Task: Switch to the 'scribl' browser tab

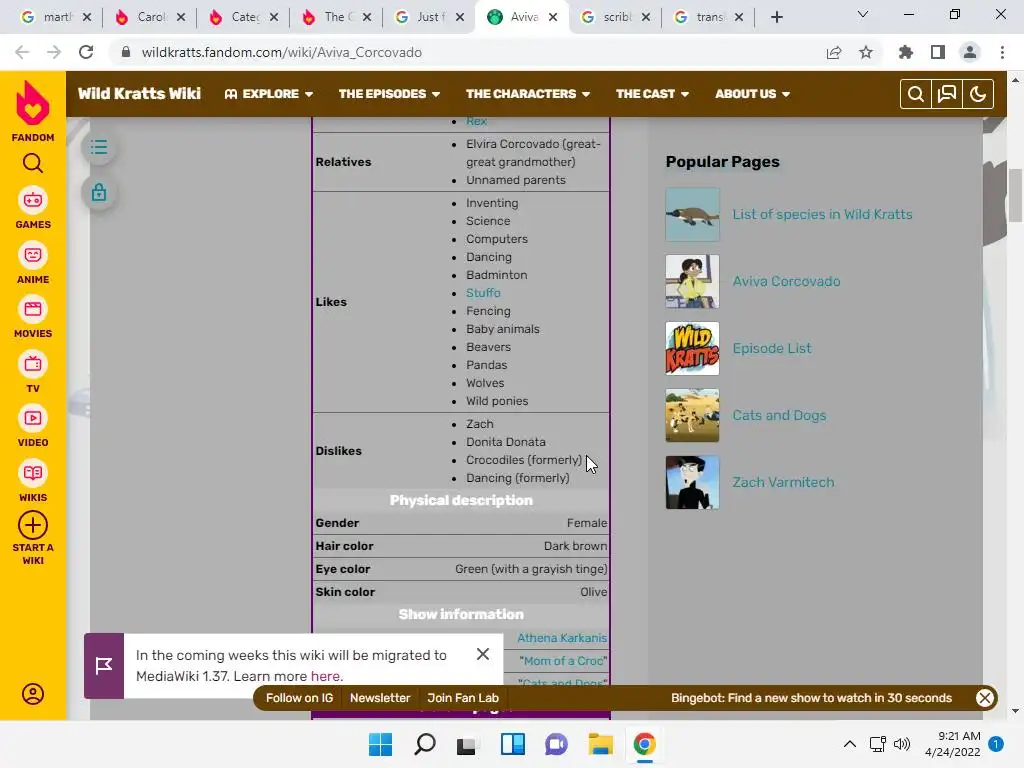Action: [615, 17]
